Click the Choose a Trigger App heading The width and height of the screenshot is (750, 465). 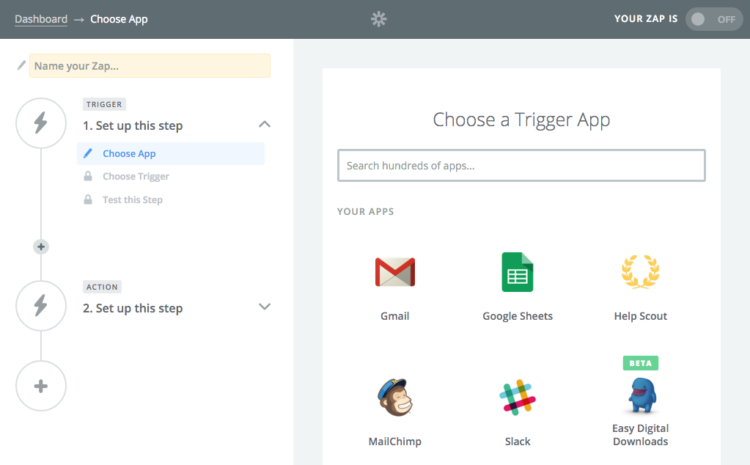(x=521, y=120)
